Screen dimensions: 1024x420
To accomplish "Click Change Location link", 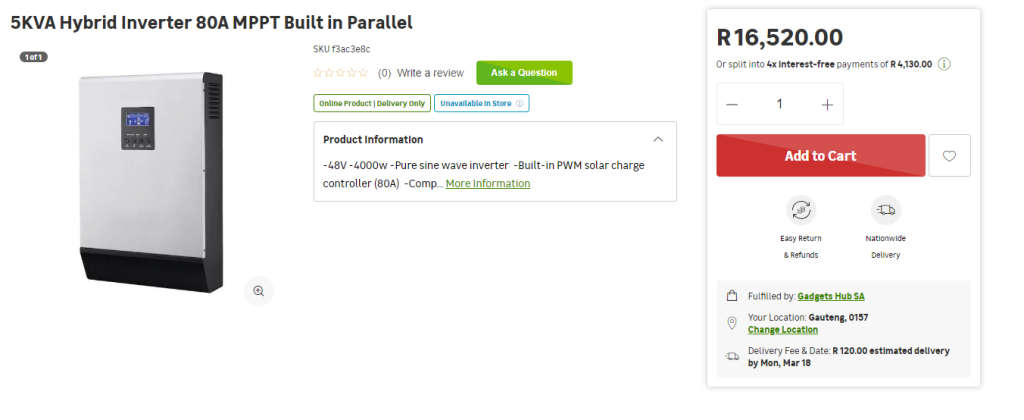I will (x=782, y=330).
